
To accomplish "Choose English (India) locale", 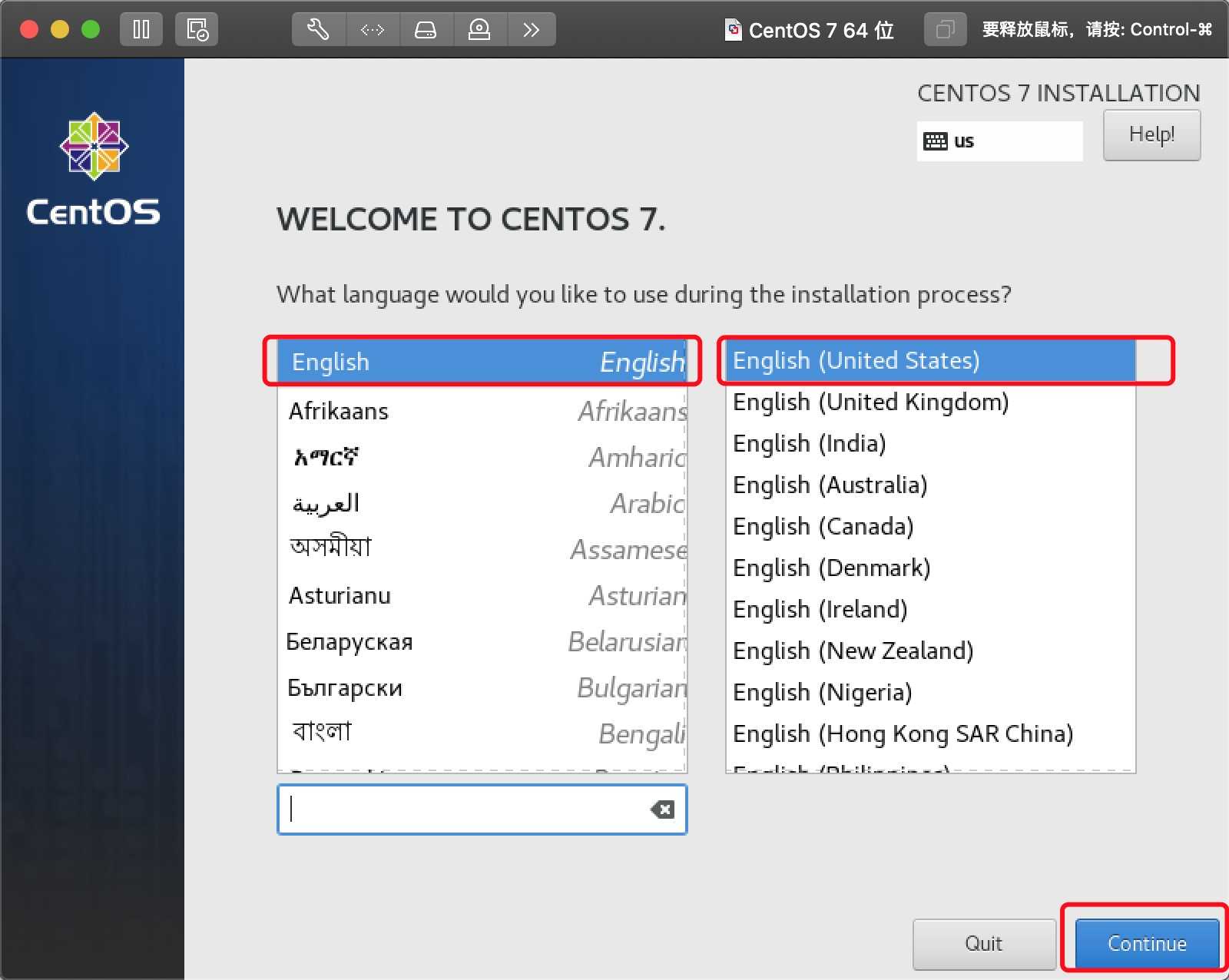I will (930, 443).
